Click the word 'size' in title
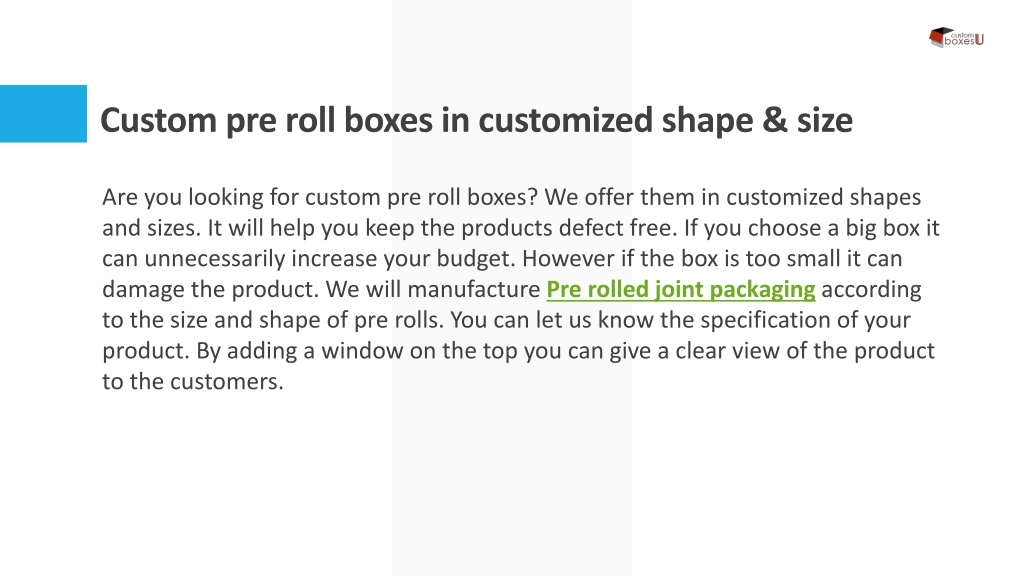This screenshot has width=1024, height=576. coord(825,121)
